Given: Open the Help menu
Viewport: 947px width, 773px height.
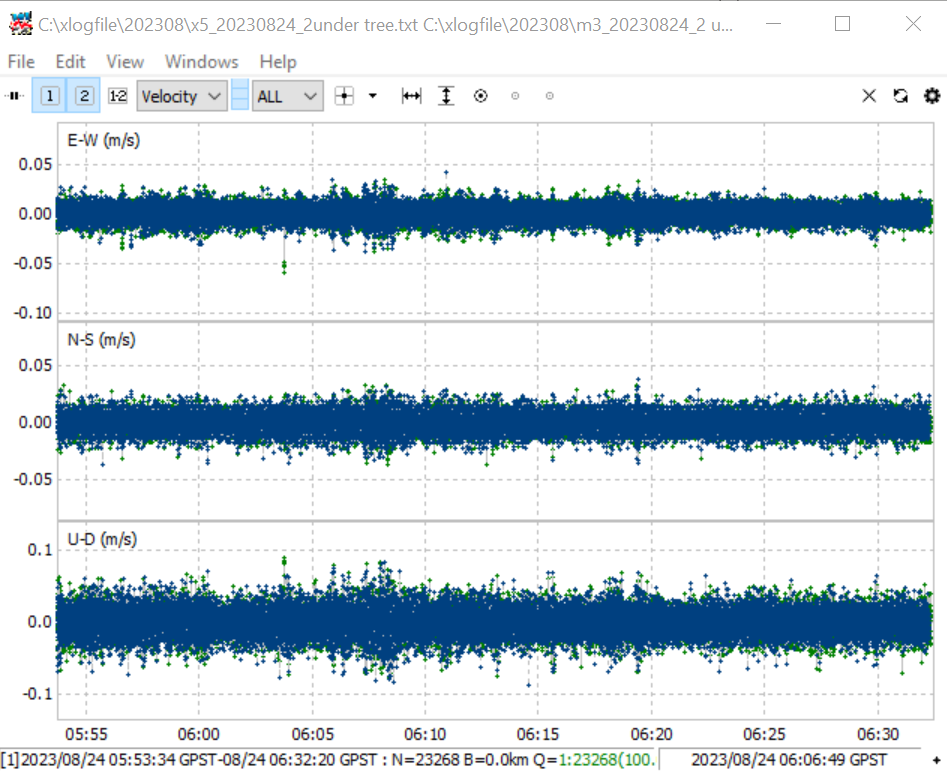Looking at the screenshot, I should pos(278,62).
